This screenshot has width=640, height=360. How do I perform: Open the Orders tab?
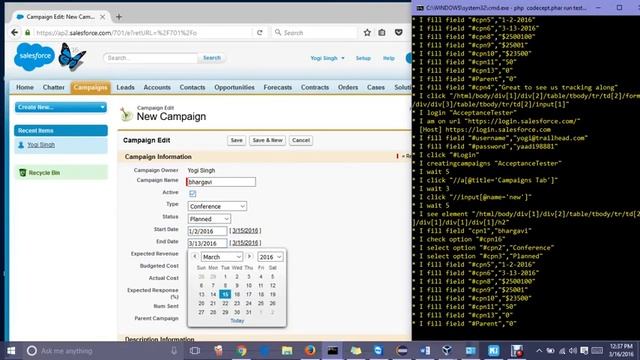pos(348,87)
